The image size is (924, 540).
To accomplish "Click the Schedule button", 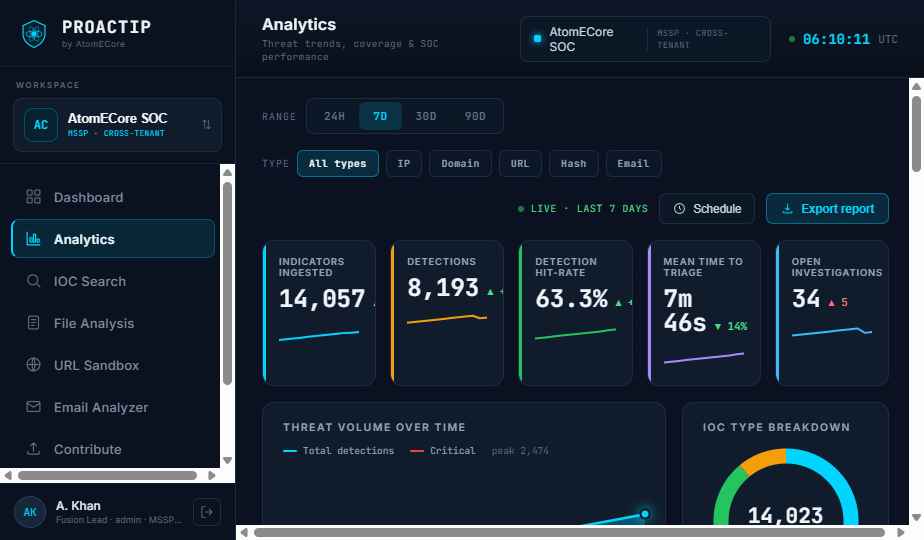I will pos(707,209).
